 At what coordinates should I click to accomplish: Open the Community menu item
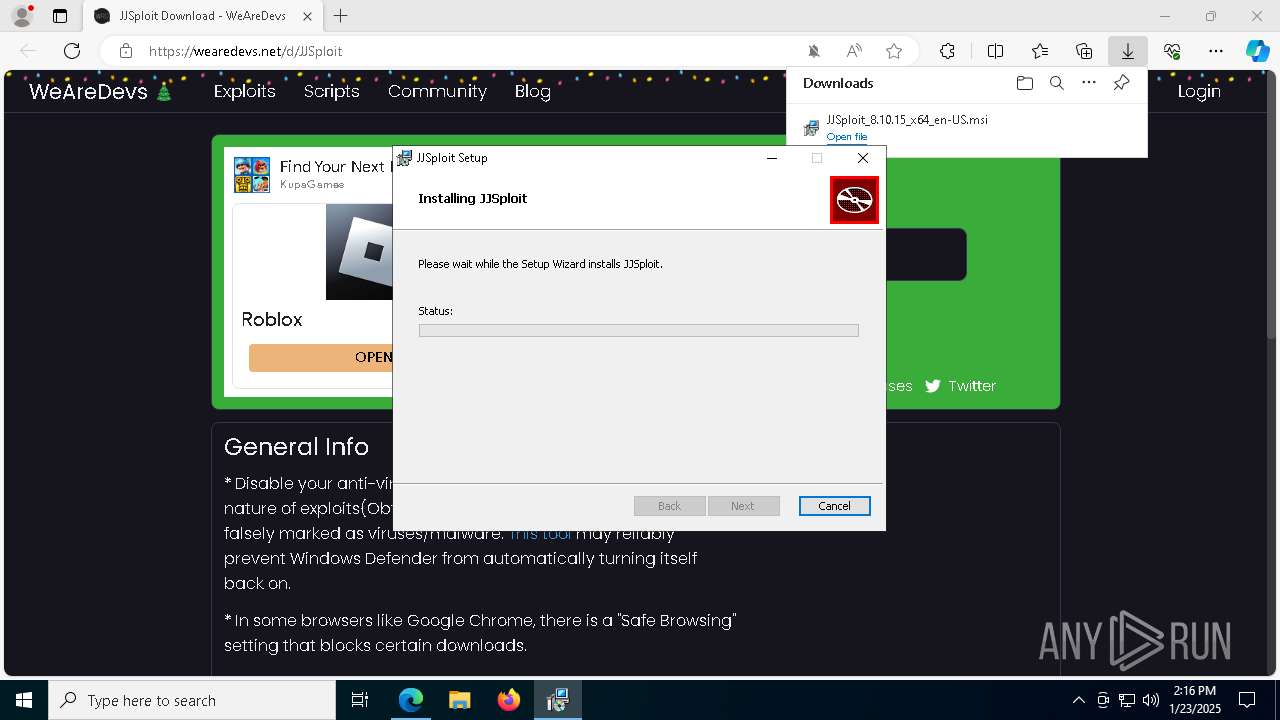[x=437, y=91]
